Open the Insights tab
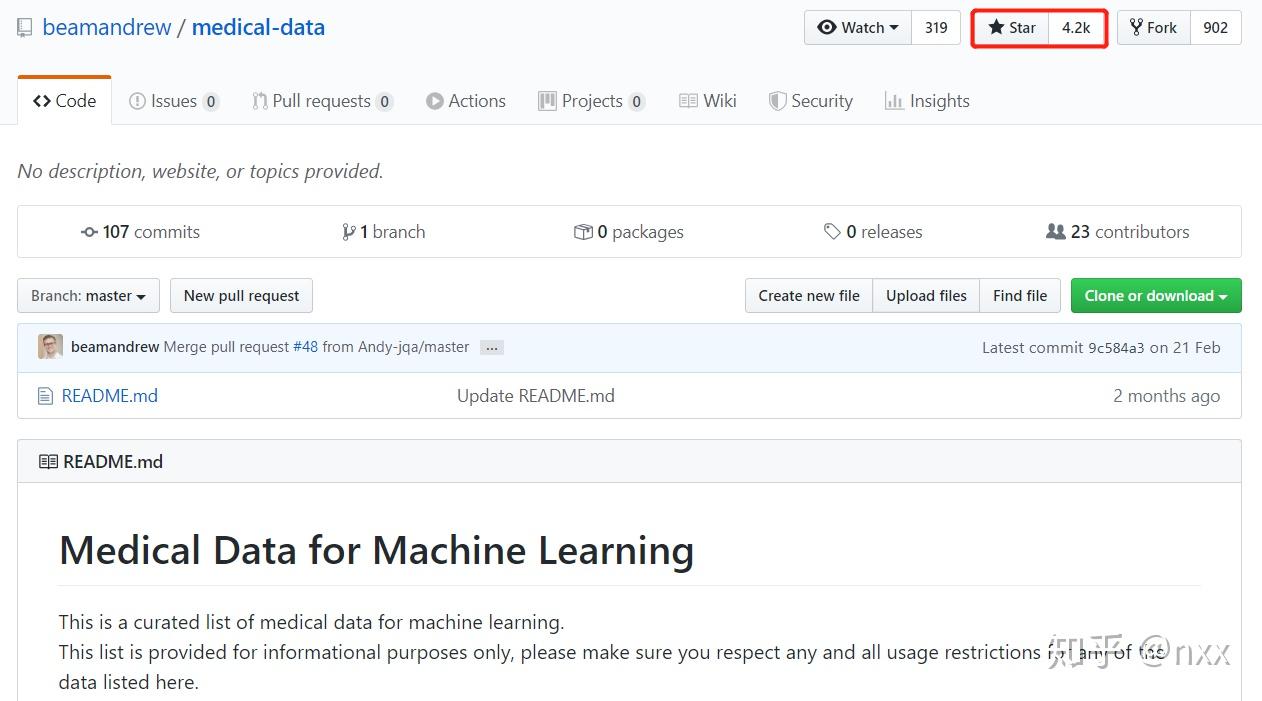Screen dimensions: 1262x701 (927, 101)
